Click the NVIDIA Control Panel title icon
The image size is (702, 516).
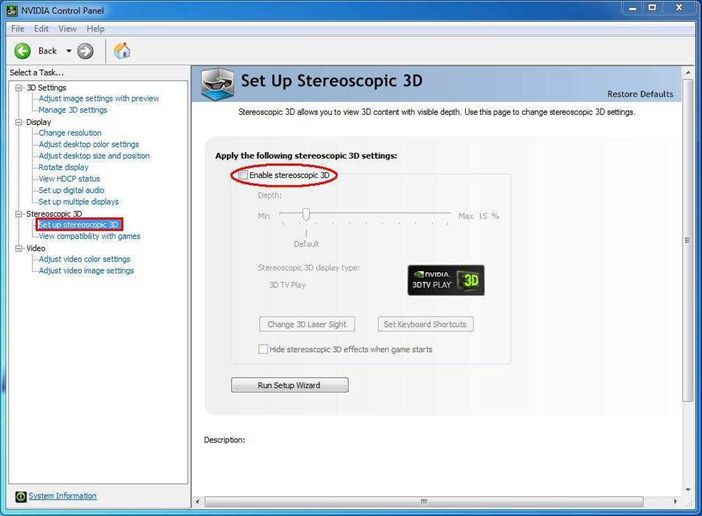(9, 9)
